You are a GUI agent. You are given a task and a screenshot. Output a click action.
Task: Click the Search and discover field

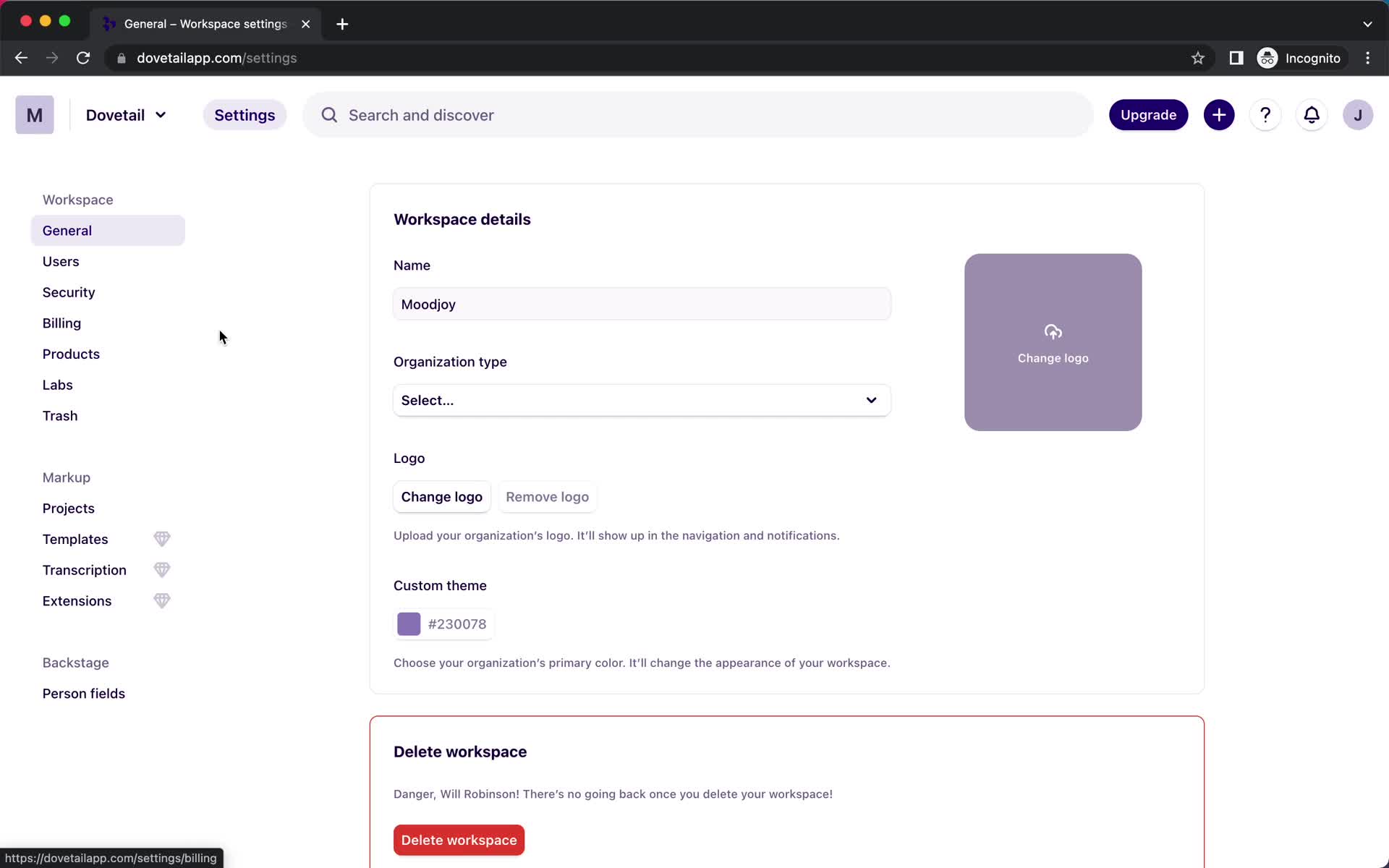(x=698, y=115)
